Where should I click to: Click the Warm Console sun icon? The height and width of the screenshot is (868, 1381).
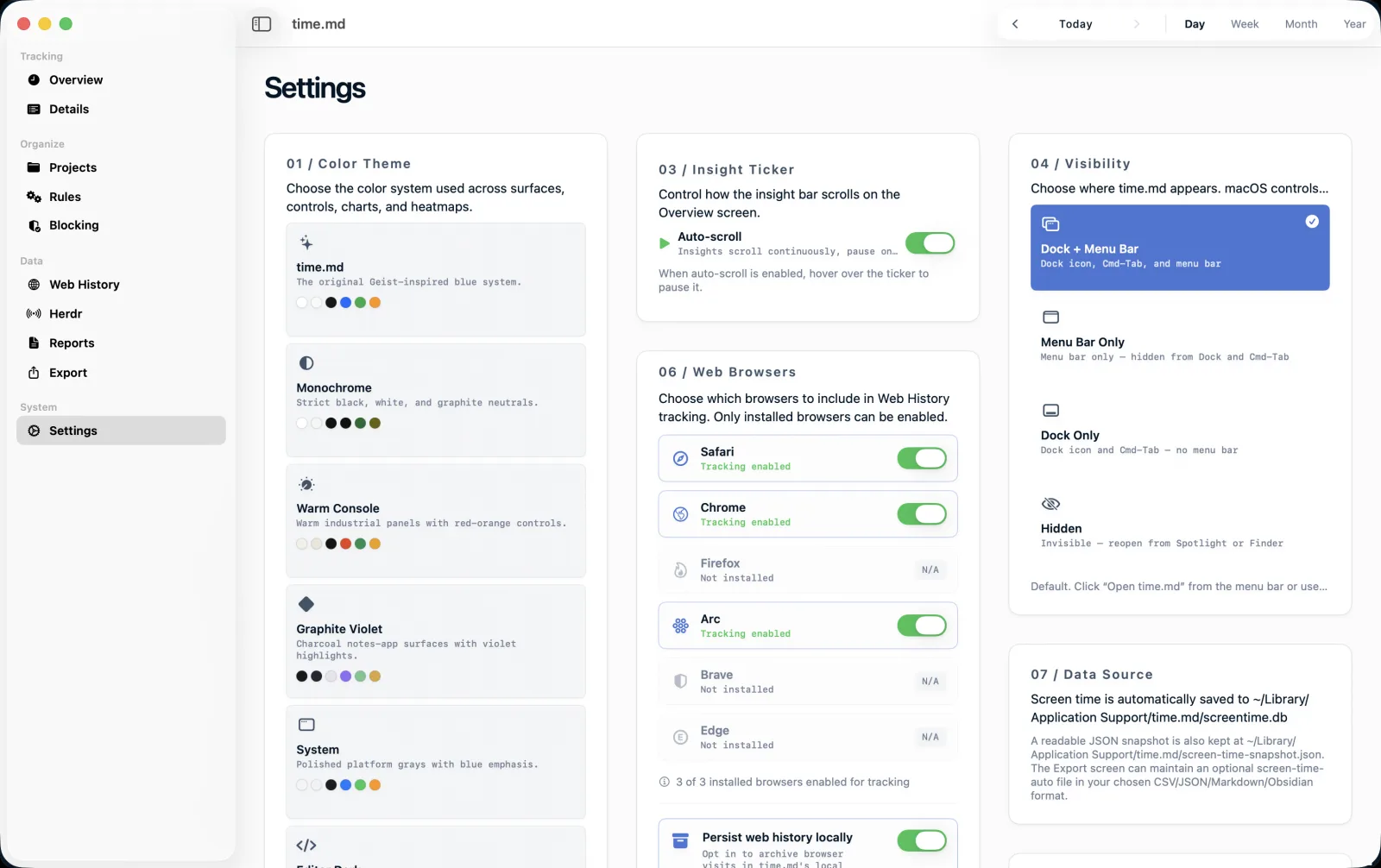(x=306, y=484)
